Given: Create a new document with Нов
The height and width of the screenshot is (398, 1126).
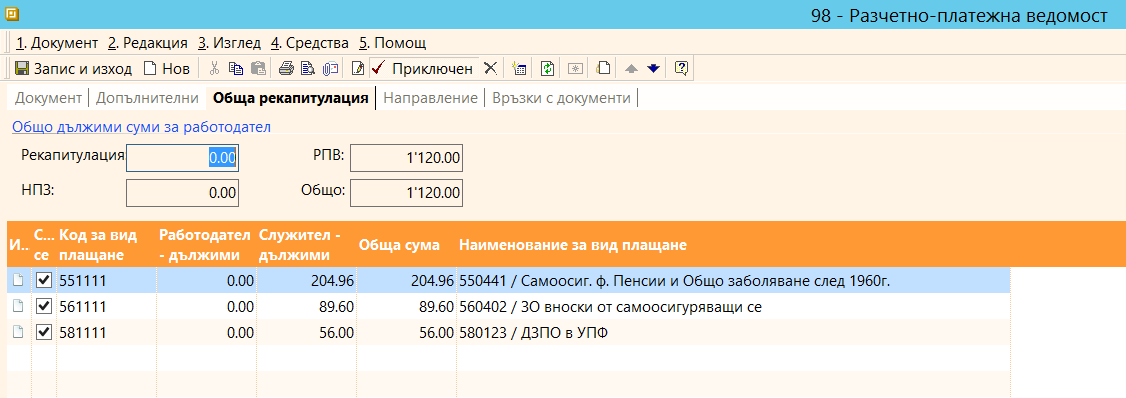Looking at the screenshot, I should 167,68.
